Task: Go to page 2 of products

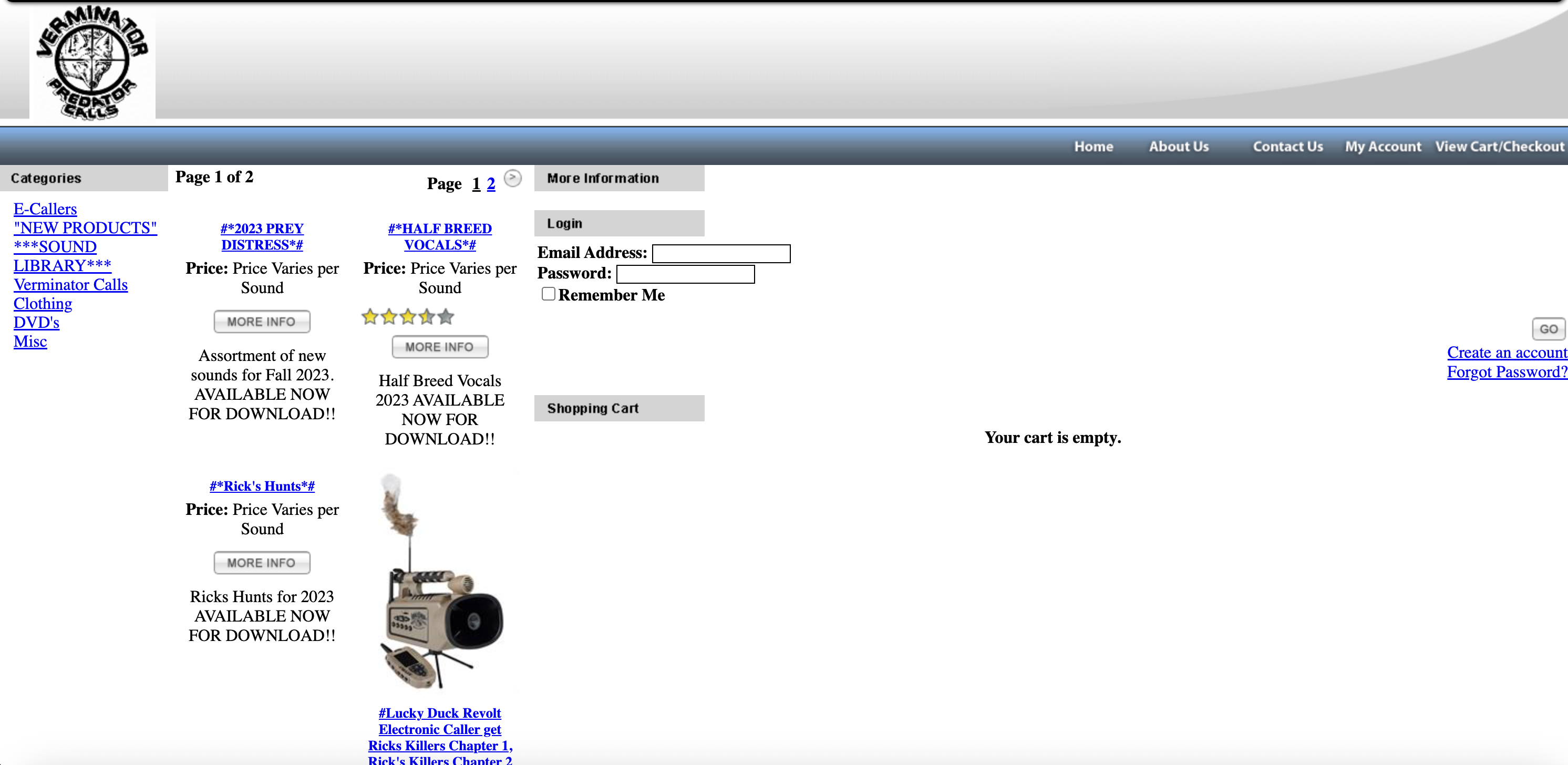Action: [x=491, y=184]
